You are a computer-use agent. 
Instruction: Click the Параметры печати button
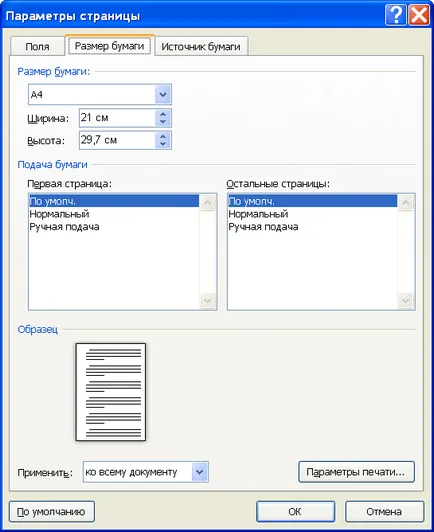(x=356, y=472)
